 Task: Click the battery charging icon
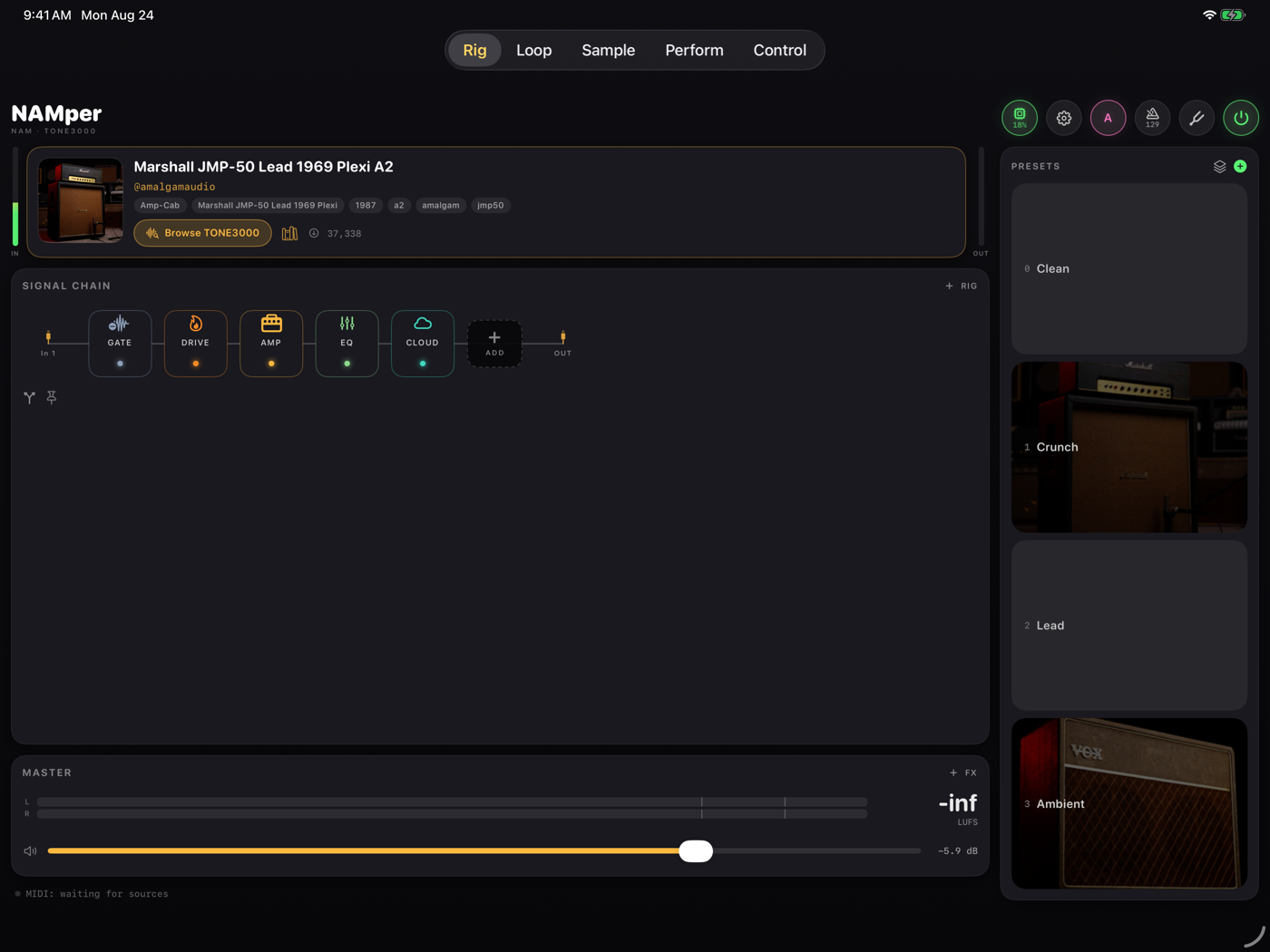click(x=1233, y=15)
